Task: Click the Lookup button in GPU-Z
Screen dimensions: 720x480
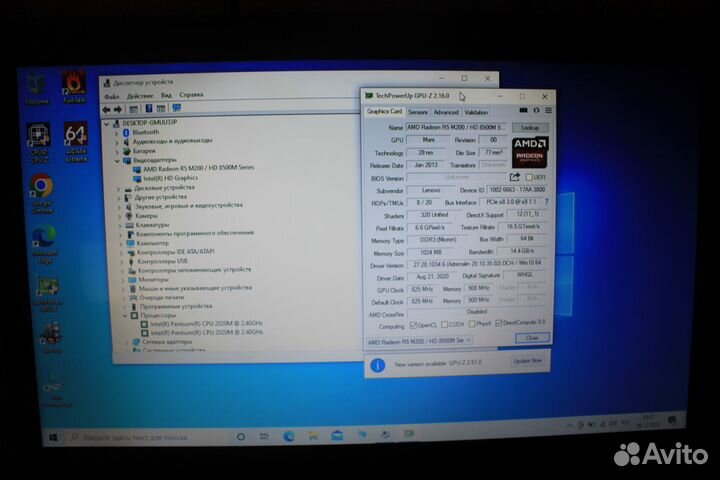Action: (530, 128)
